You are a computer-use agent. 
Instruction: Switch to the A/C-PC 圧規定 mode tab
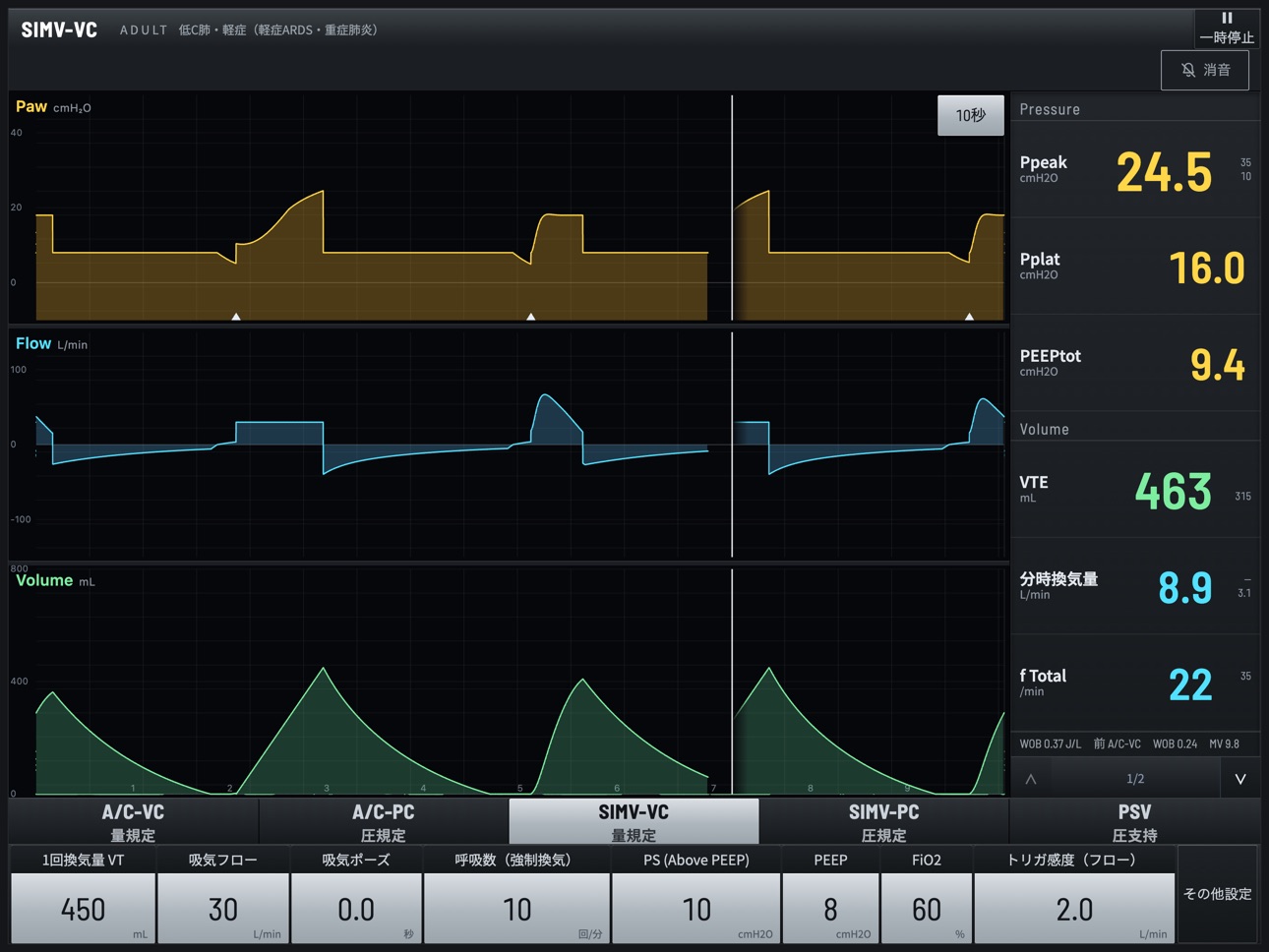(384, 822)
